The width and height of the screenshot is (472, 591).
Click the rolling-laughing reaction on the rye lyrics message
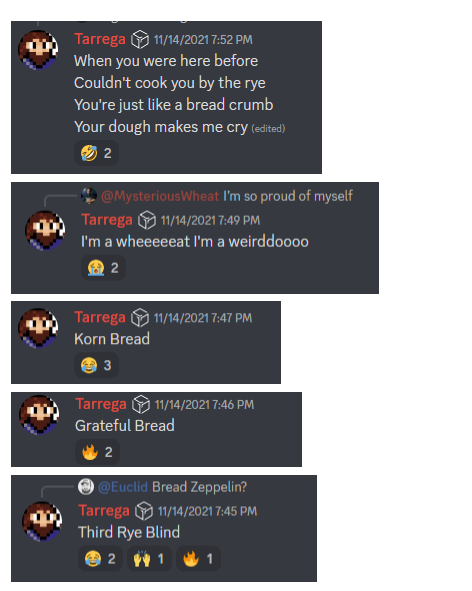(97, 153)
